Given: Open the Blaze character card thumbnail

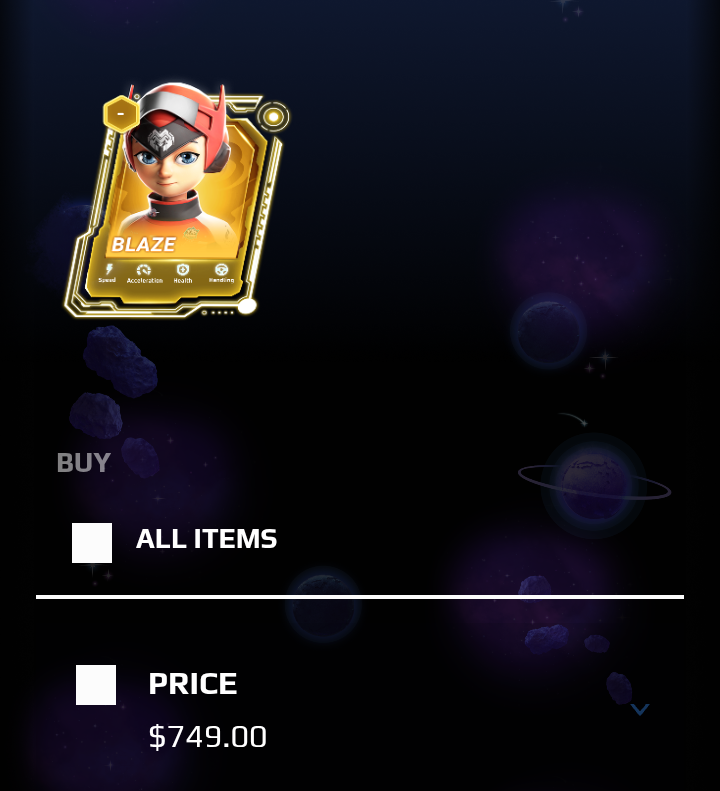Looking at the screenshot, I should (177, 200).
